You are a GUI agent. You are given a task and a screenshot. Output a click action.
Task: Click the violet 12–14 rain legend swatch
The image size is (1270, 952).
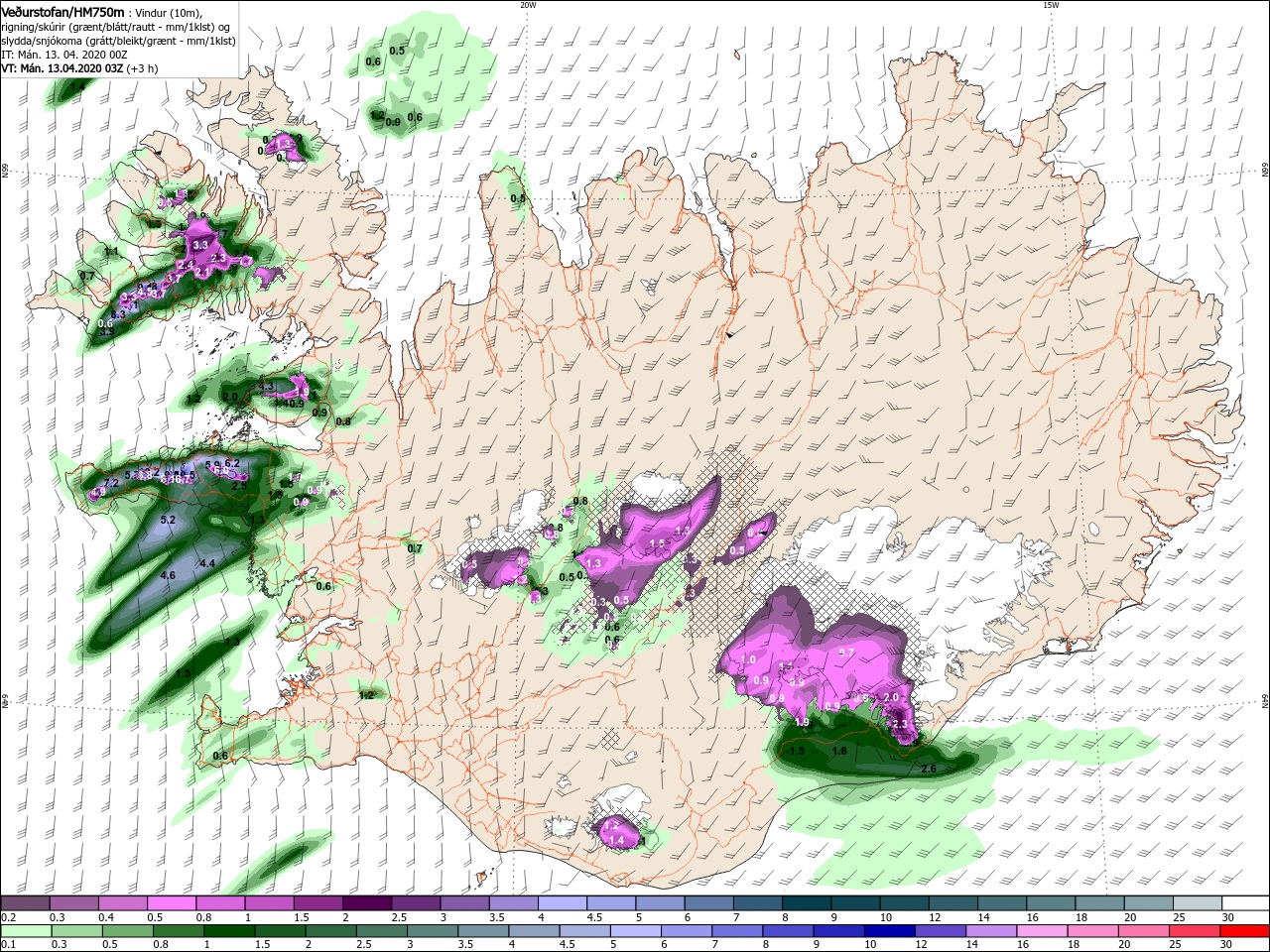pos(942,931)
